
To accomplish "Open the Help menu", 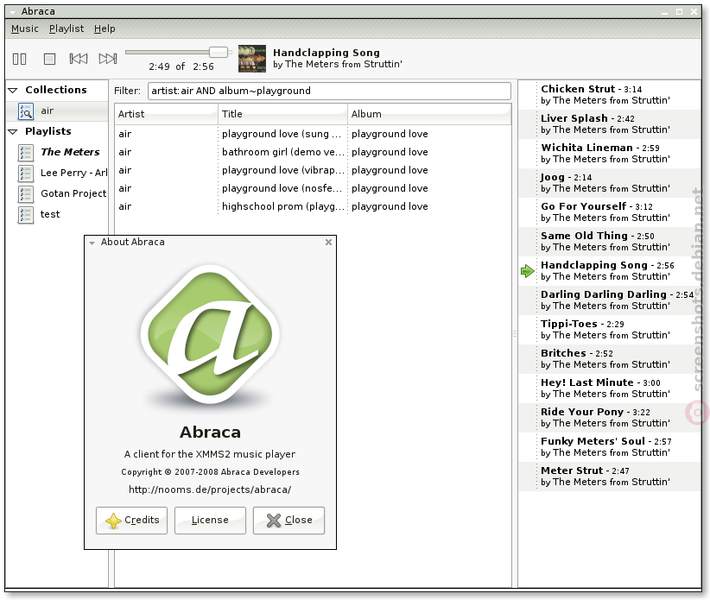I will [x=105, y=29].
